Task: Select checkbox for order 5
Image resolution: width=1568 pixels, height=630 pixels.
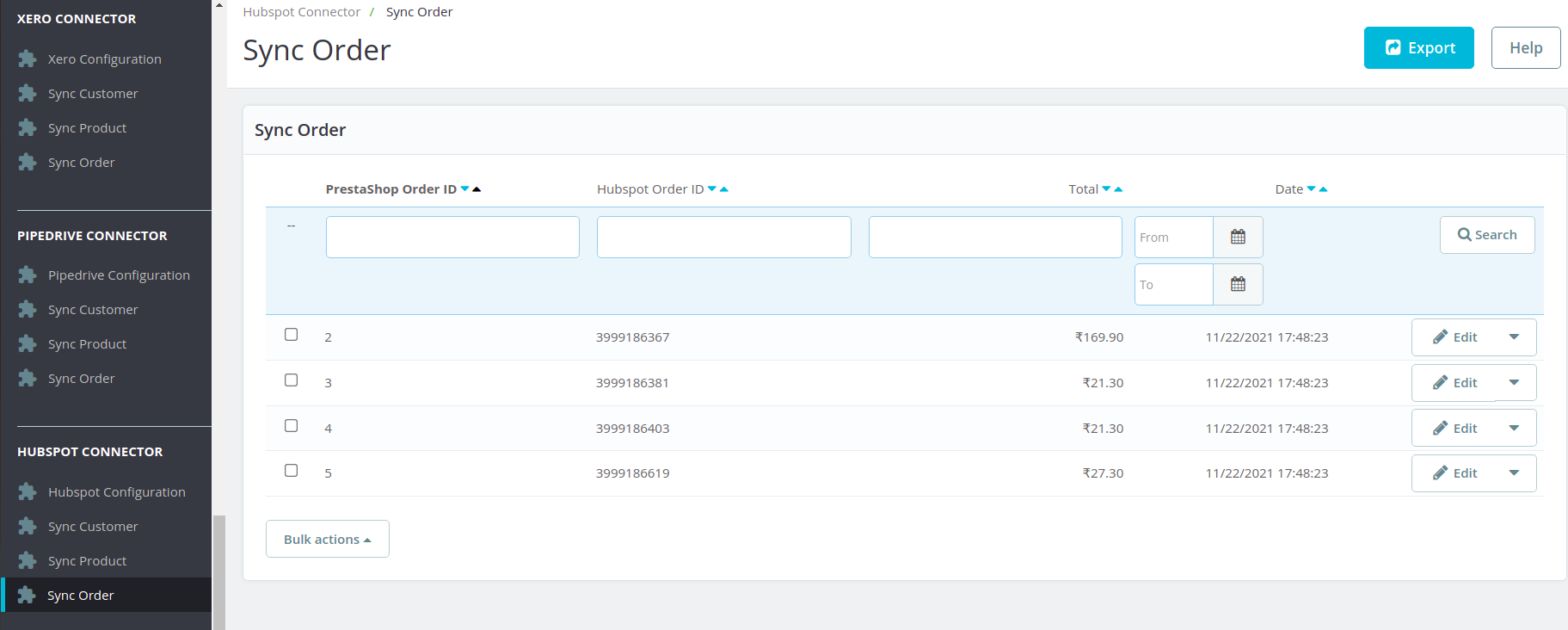Action: (x=292, y=470)
